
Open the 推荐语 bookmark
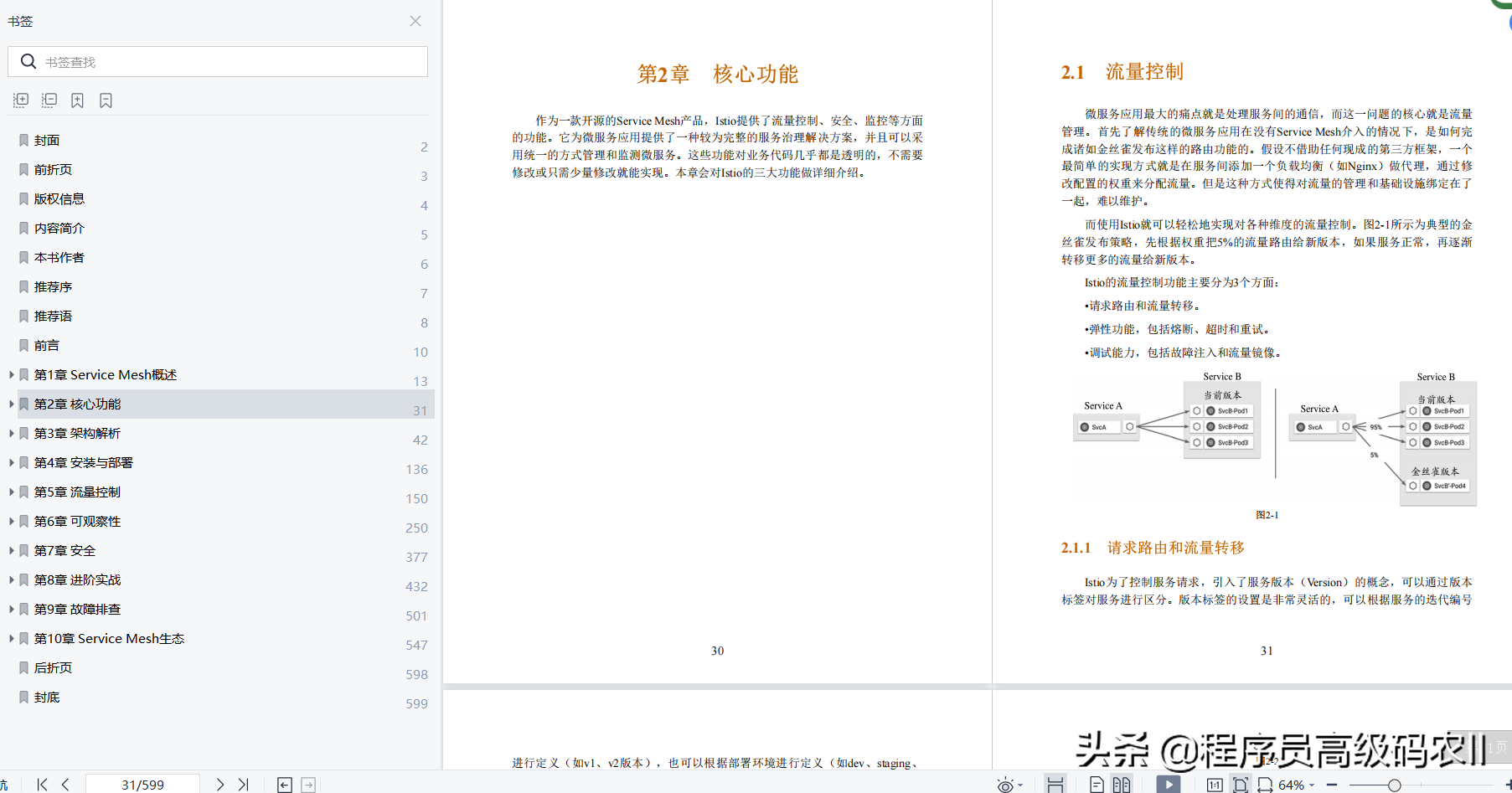[53, 316]
